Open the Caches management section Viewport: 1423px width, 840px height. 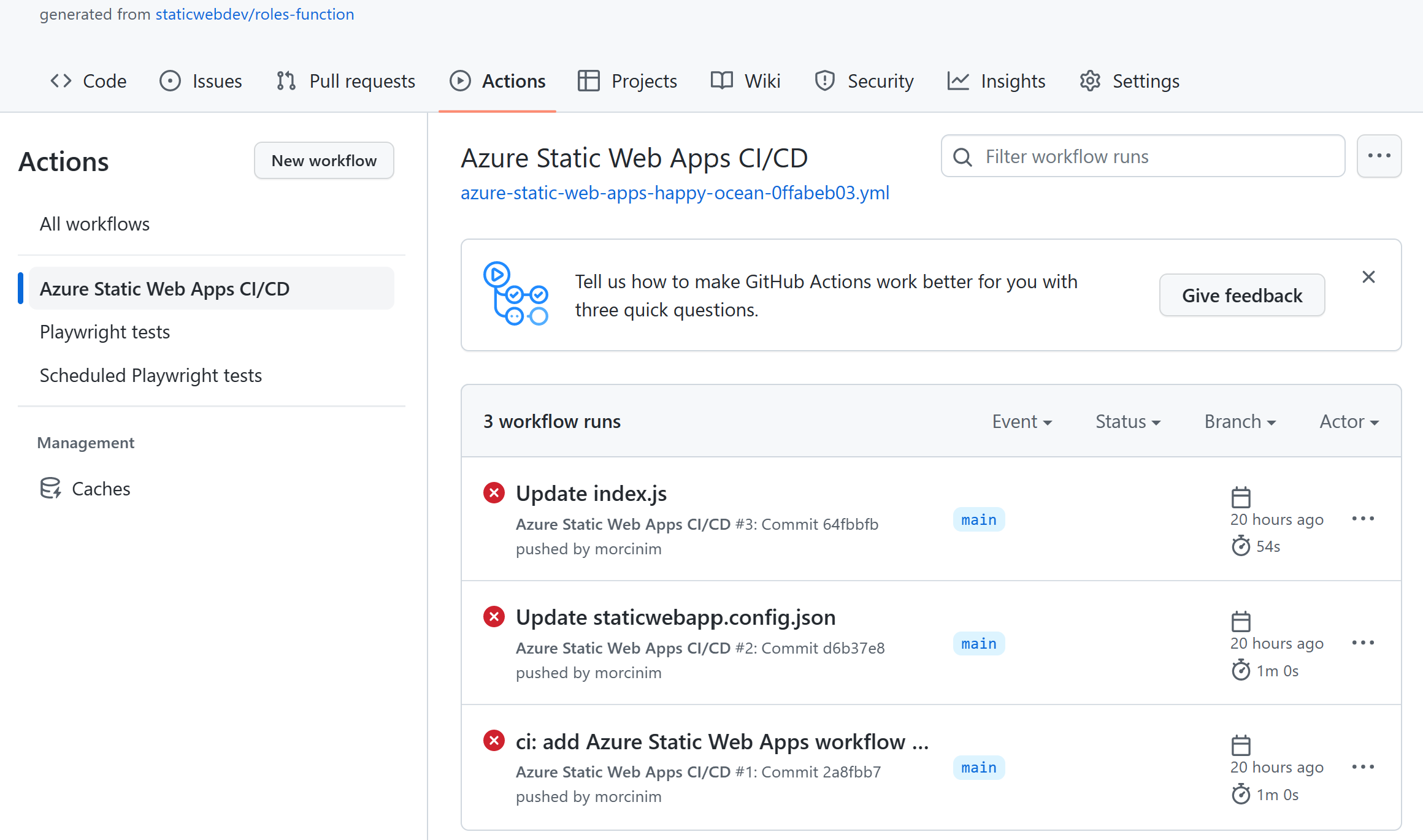point(101,489)
